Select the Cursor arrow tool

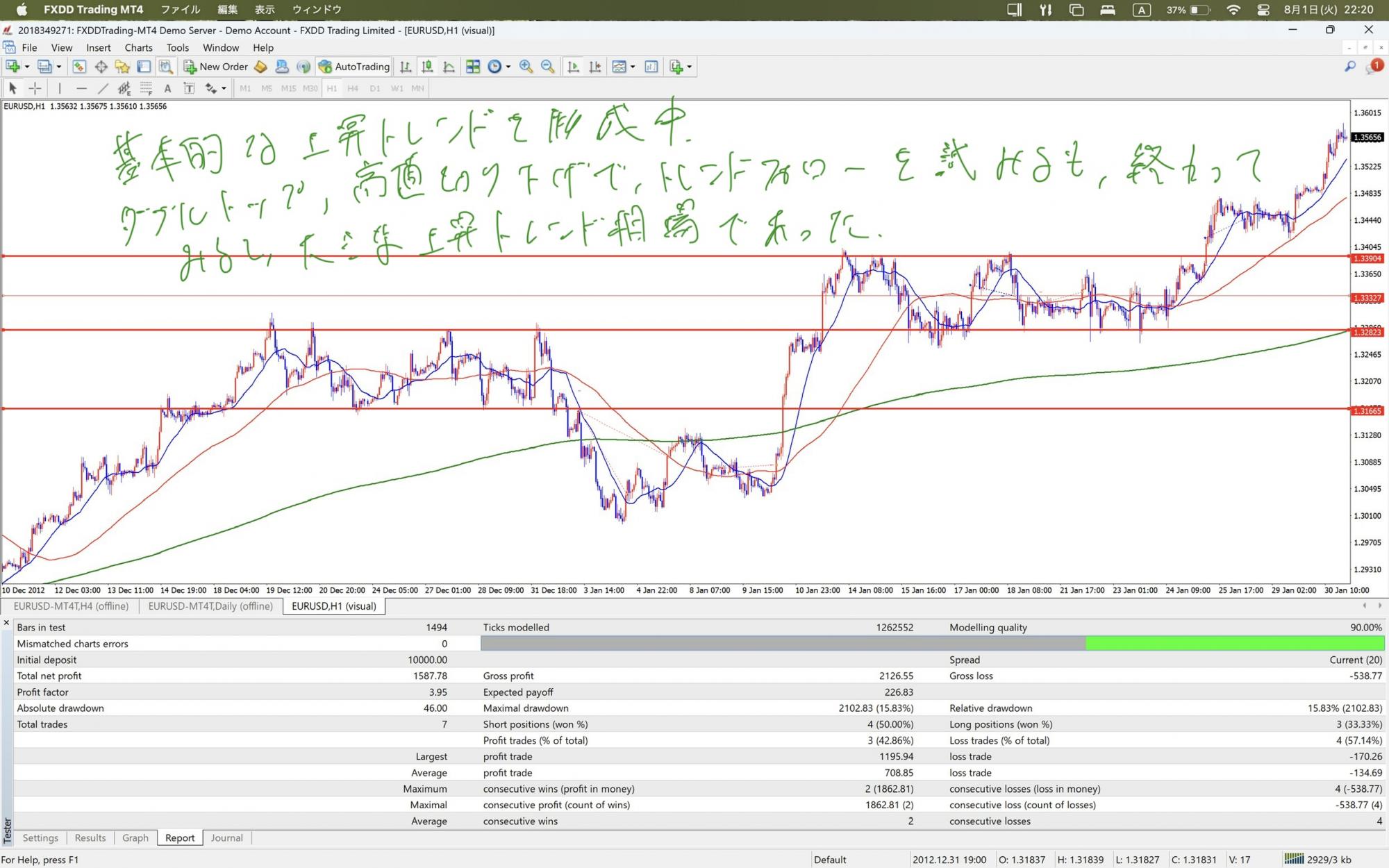[13, 88]
